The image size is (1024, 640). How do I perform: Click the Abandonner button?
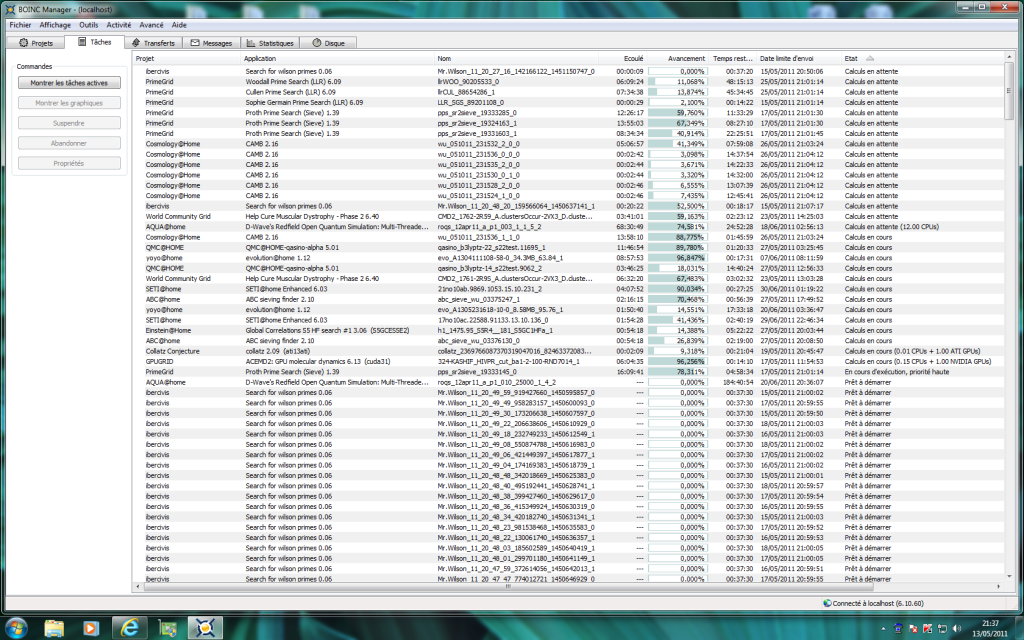coord(69,144)
